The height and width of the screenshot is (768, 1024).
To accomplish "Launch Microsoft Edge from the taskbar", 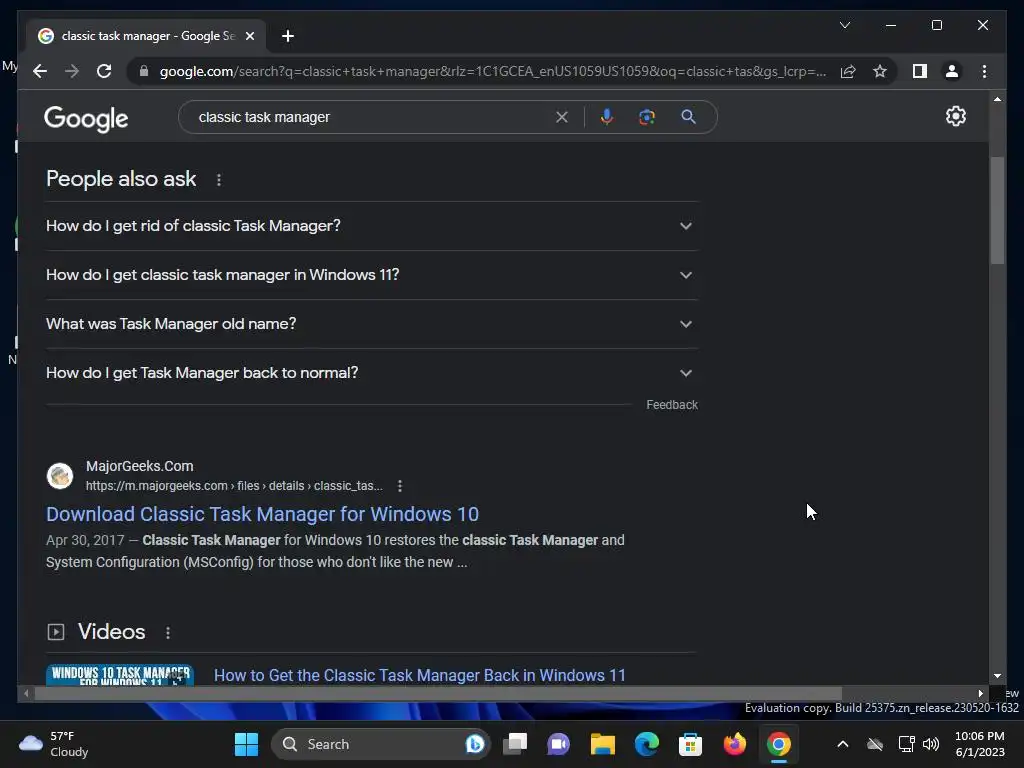I will click(647, 744).
